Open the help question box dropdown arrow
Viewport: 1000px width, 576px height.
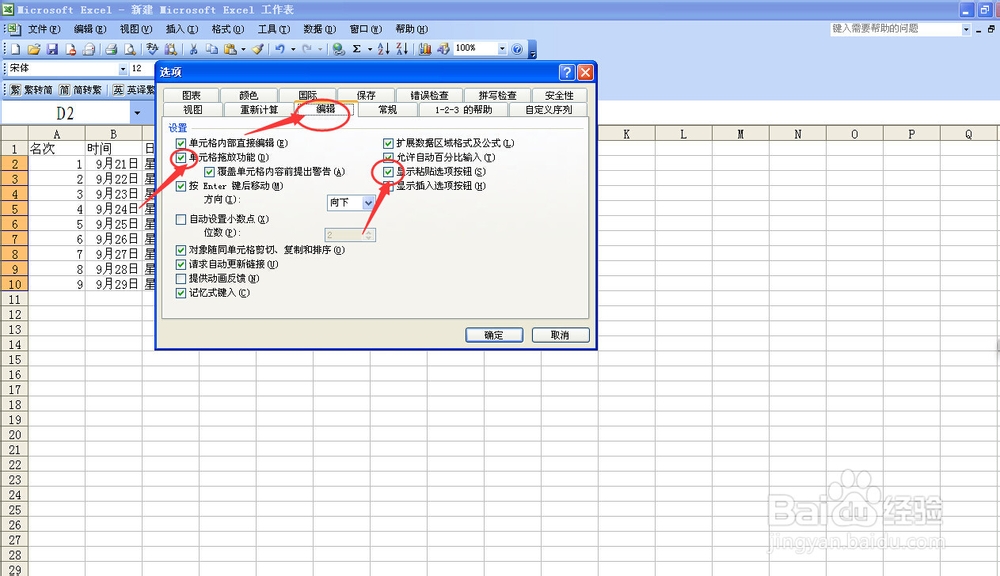coord(966,29)
